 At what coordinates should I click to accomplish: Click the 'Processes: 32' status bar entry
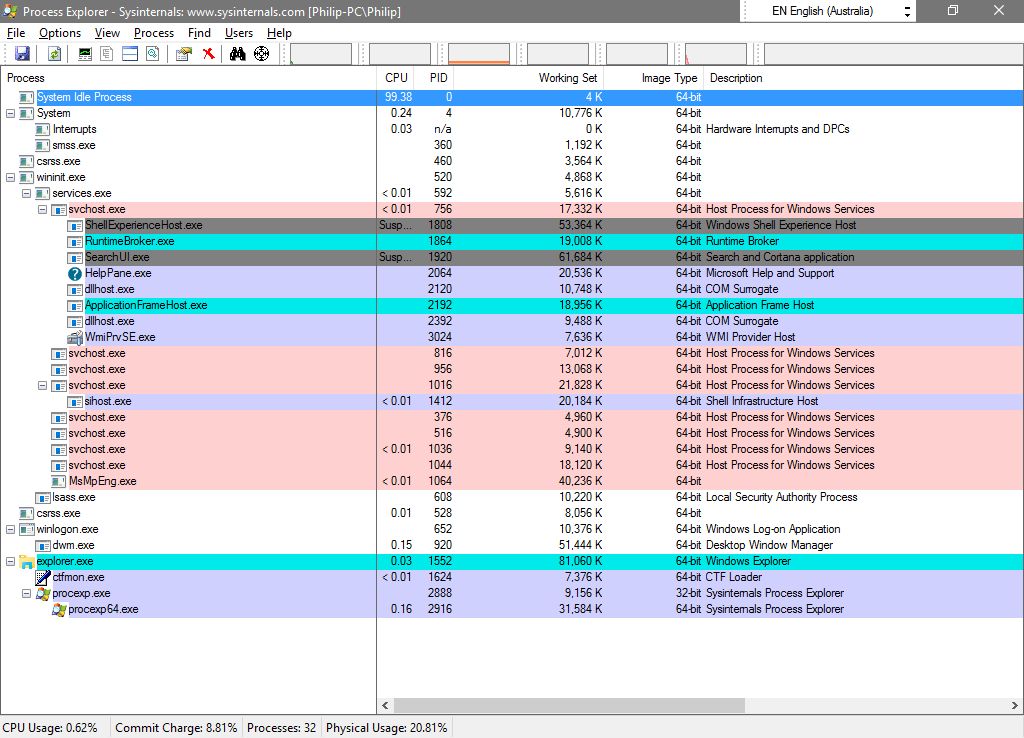point(281,728)
